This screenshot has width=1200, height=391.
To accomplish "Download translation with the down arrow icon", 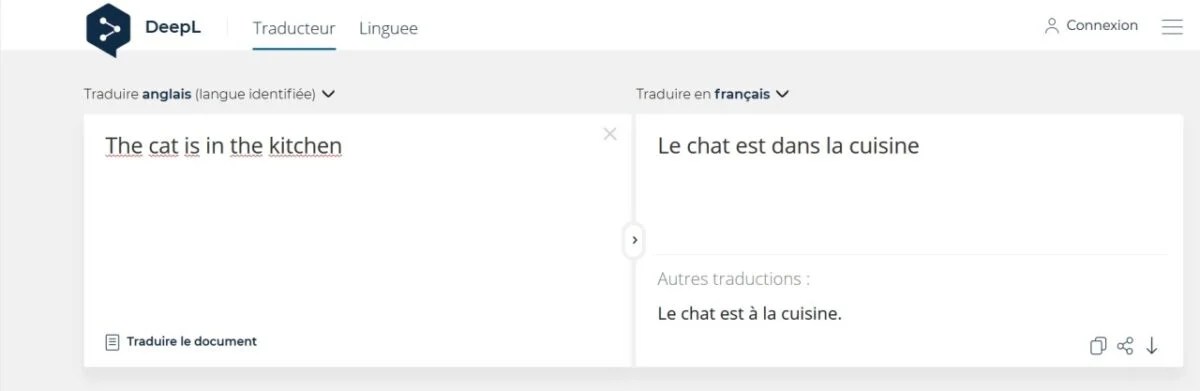I will [1152, 346].
